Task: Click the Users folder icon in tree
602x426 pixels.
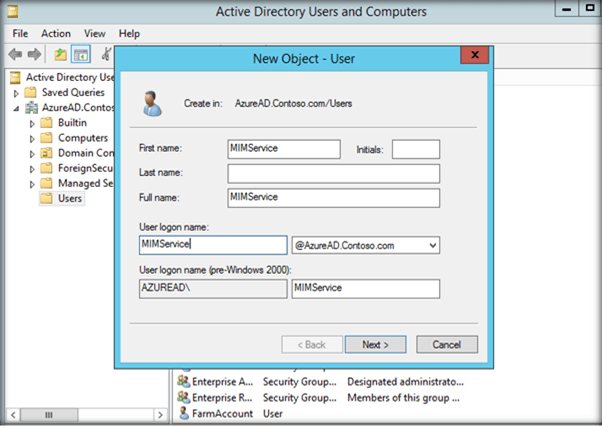Action: click(x=46, y=198)
